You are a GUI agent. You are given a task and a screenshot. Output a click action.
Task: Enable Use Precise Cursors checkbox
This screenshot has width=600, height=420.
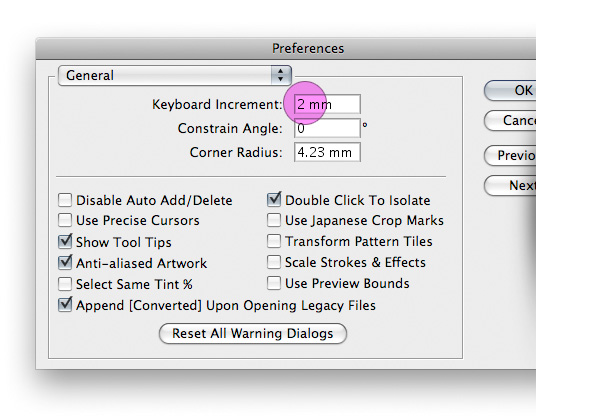click(65, 220)
